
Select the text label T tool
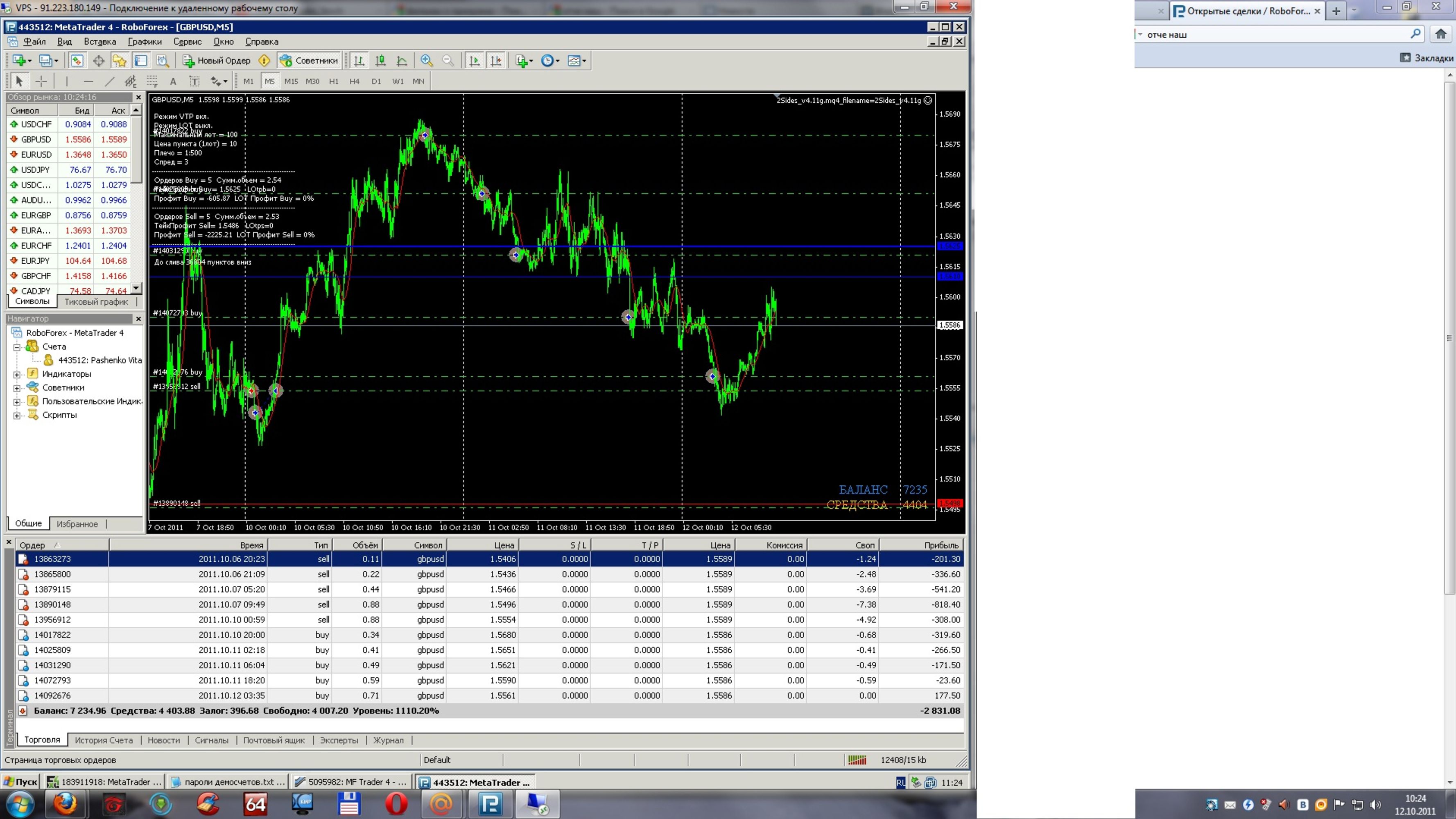pos(194,81)
